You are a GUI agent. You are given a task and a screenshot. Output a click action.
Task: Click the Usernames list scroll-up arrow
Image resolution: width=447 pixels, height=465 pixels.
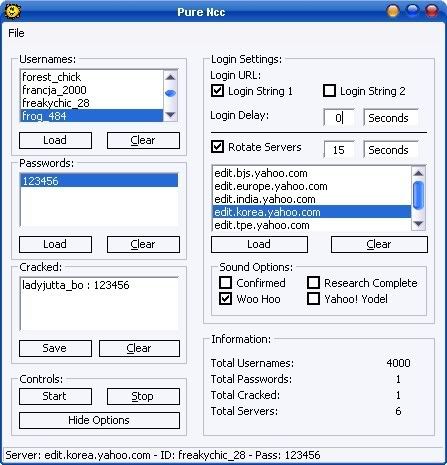point(170,77)
